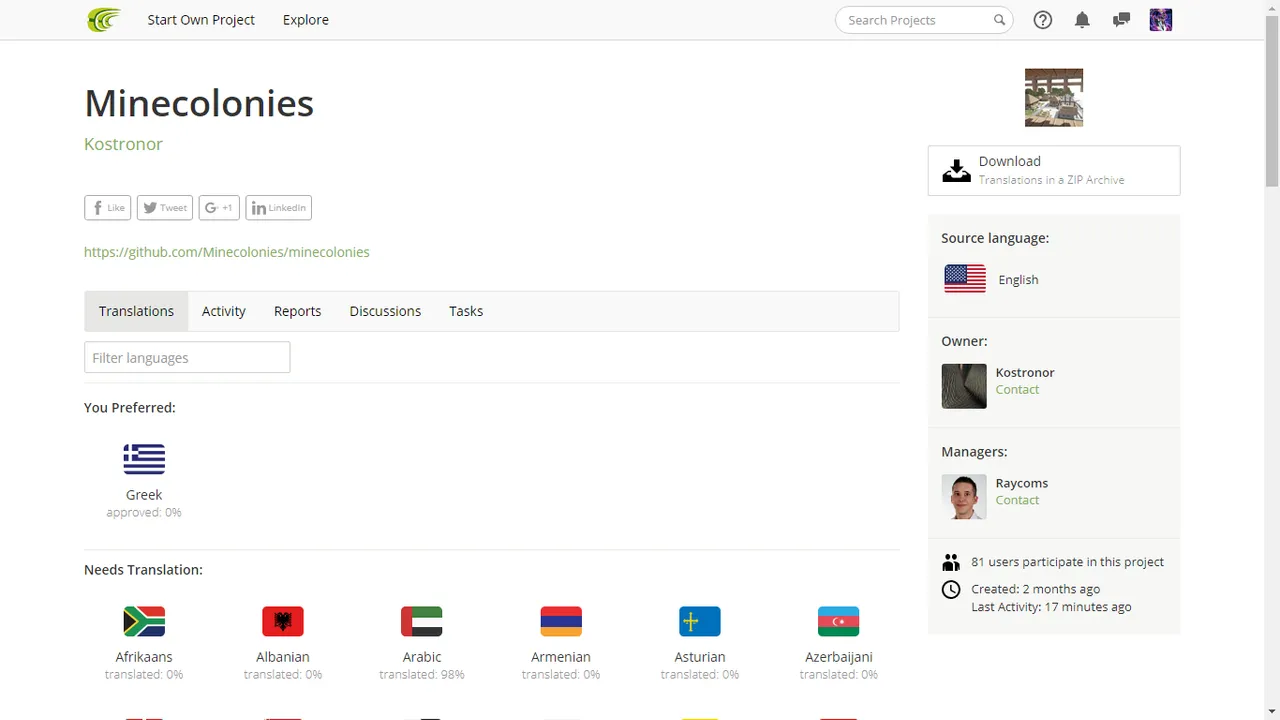
Task: Click the download tray icon
Action: tap(957, 170)
